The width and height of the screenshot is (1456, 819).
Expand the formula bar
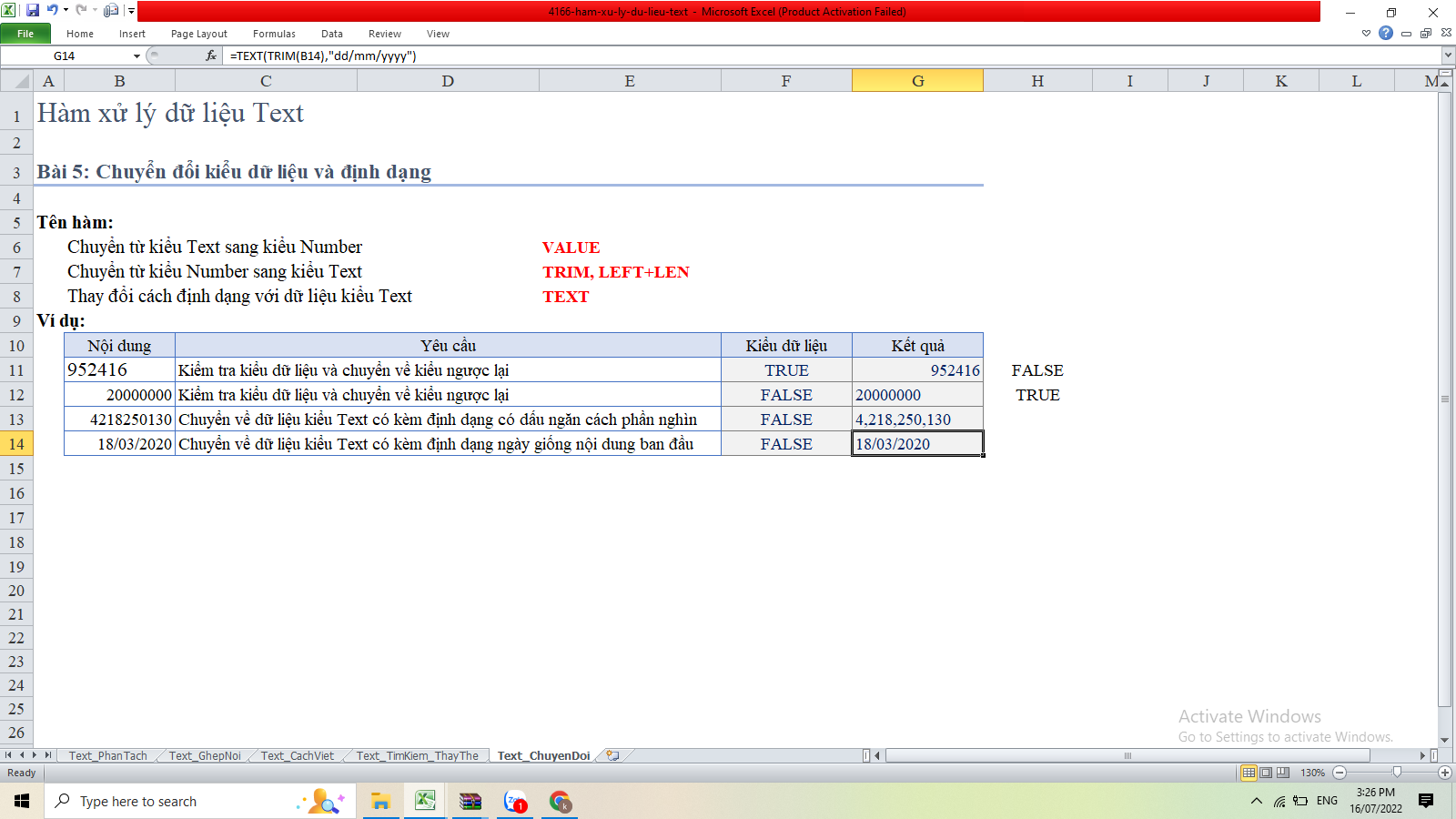click(x=1448, y=56)
